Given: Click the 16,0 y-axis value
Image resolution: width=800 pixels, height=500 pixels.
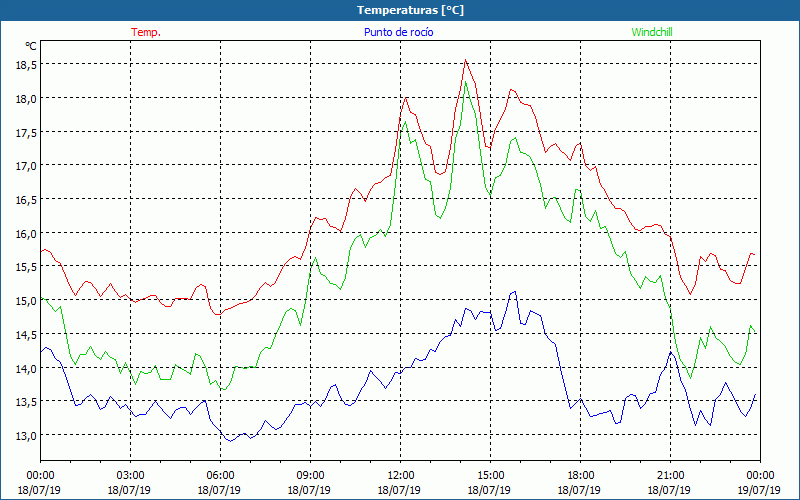Looking at the screenshot, I should (x=26, y=233).
